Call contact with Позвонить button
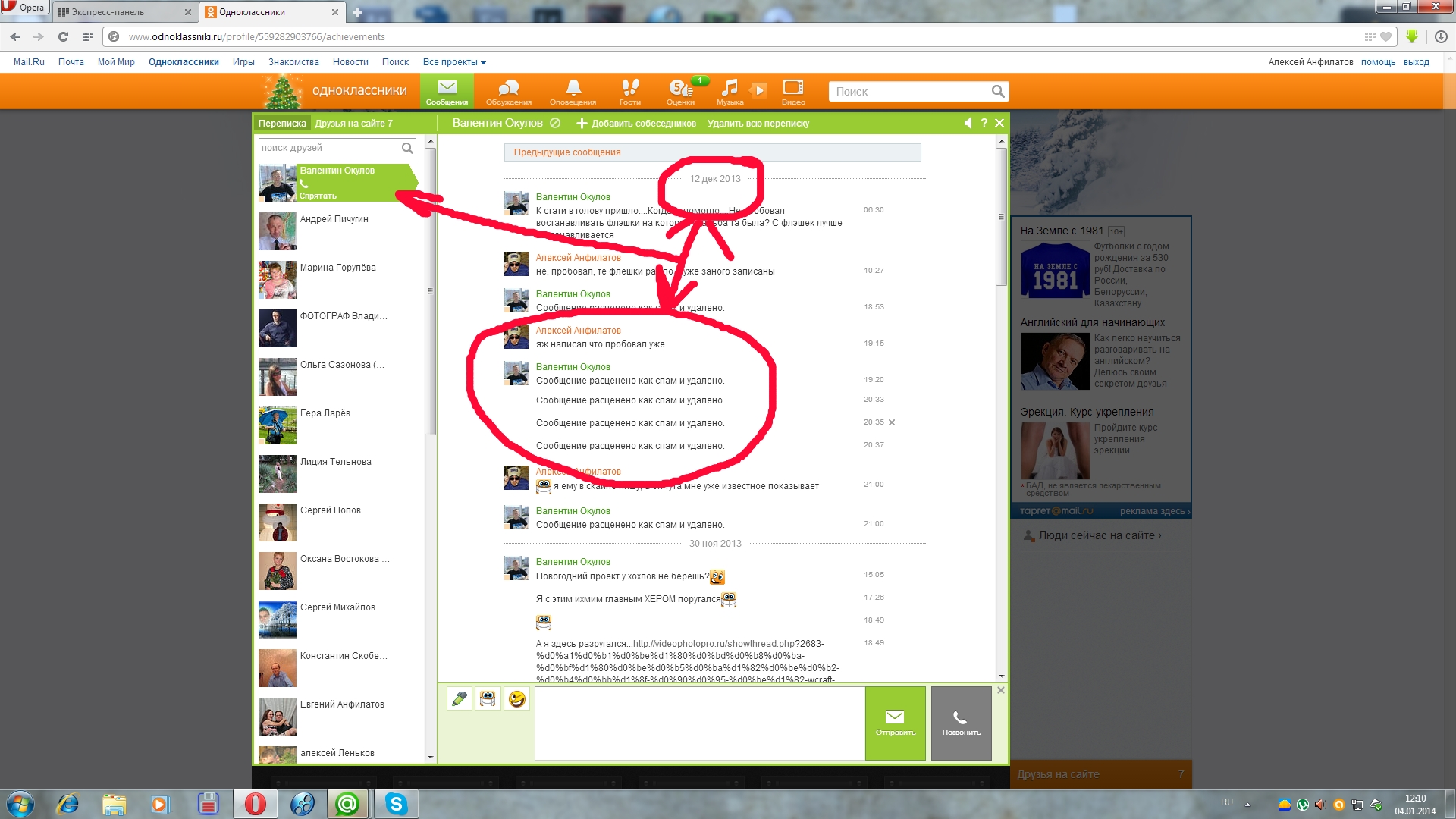1456x819 pixels. pyautogui.click(x=962, y=723)
